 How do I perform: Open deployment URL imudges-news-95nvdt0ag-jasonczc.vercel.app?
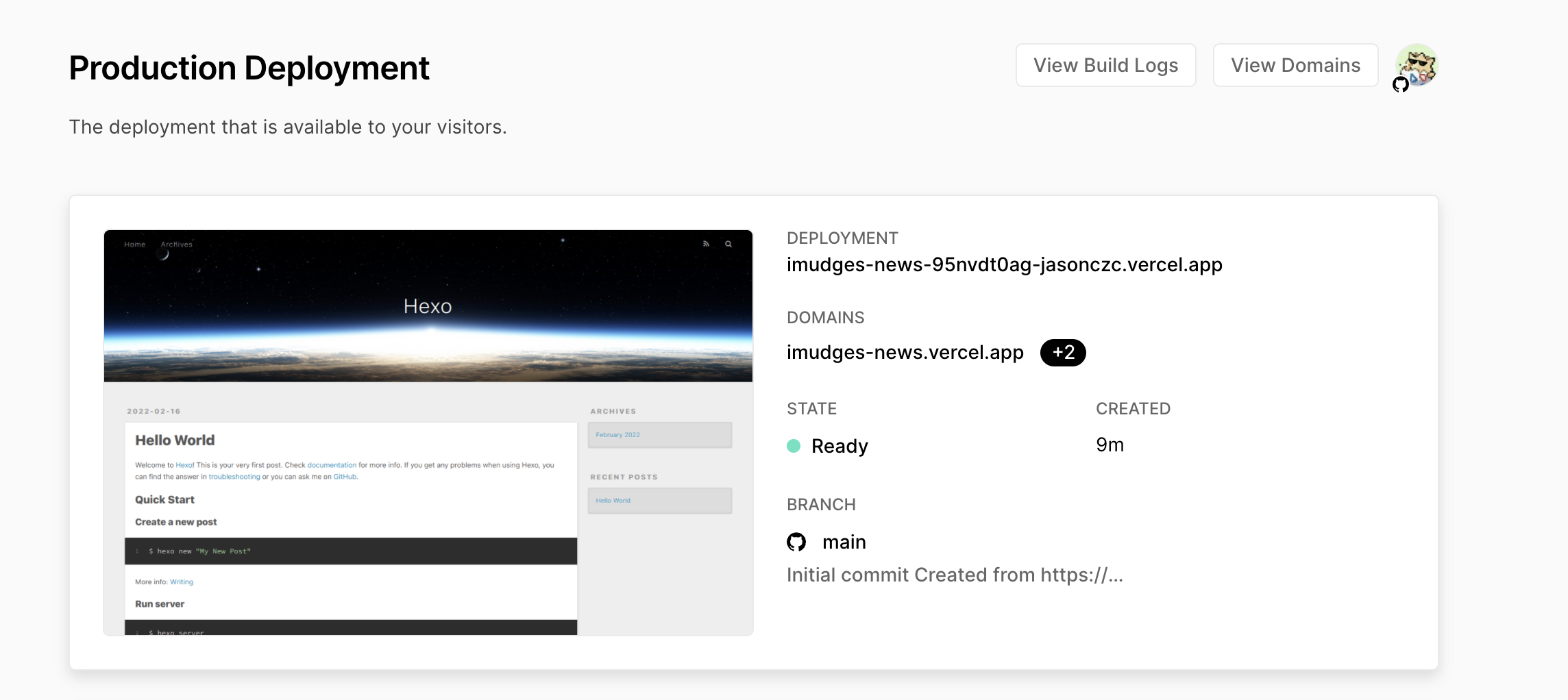tap(1004, 264)
